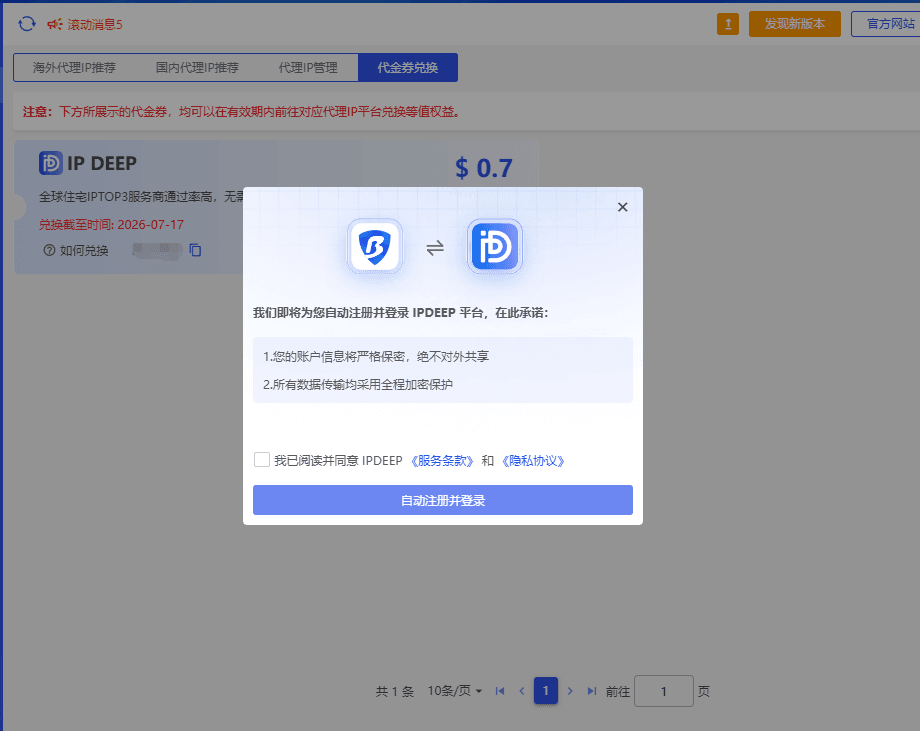Screen dimensions: 920x731
Task: Click the 自动注册并登录 button
Action: [x=443, y=500]
